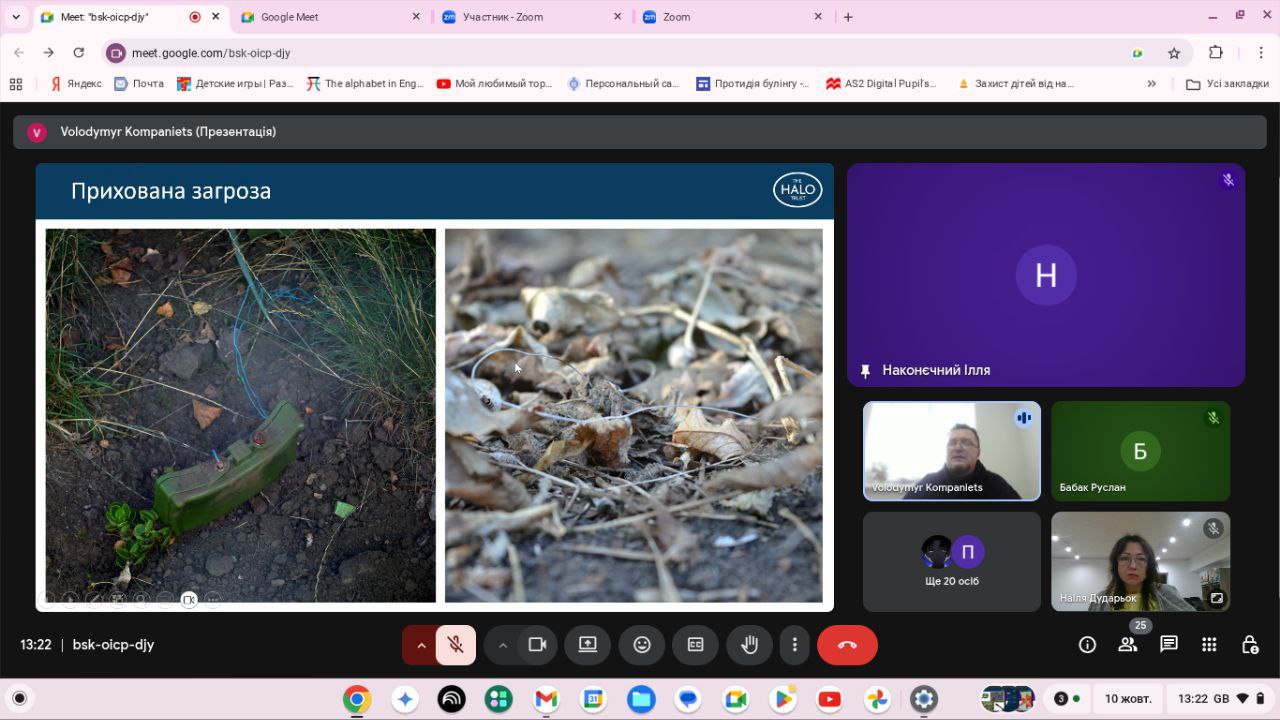
Task: Open the activities grid icon
Action: point(1209,645)
